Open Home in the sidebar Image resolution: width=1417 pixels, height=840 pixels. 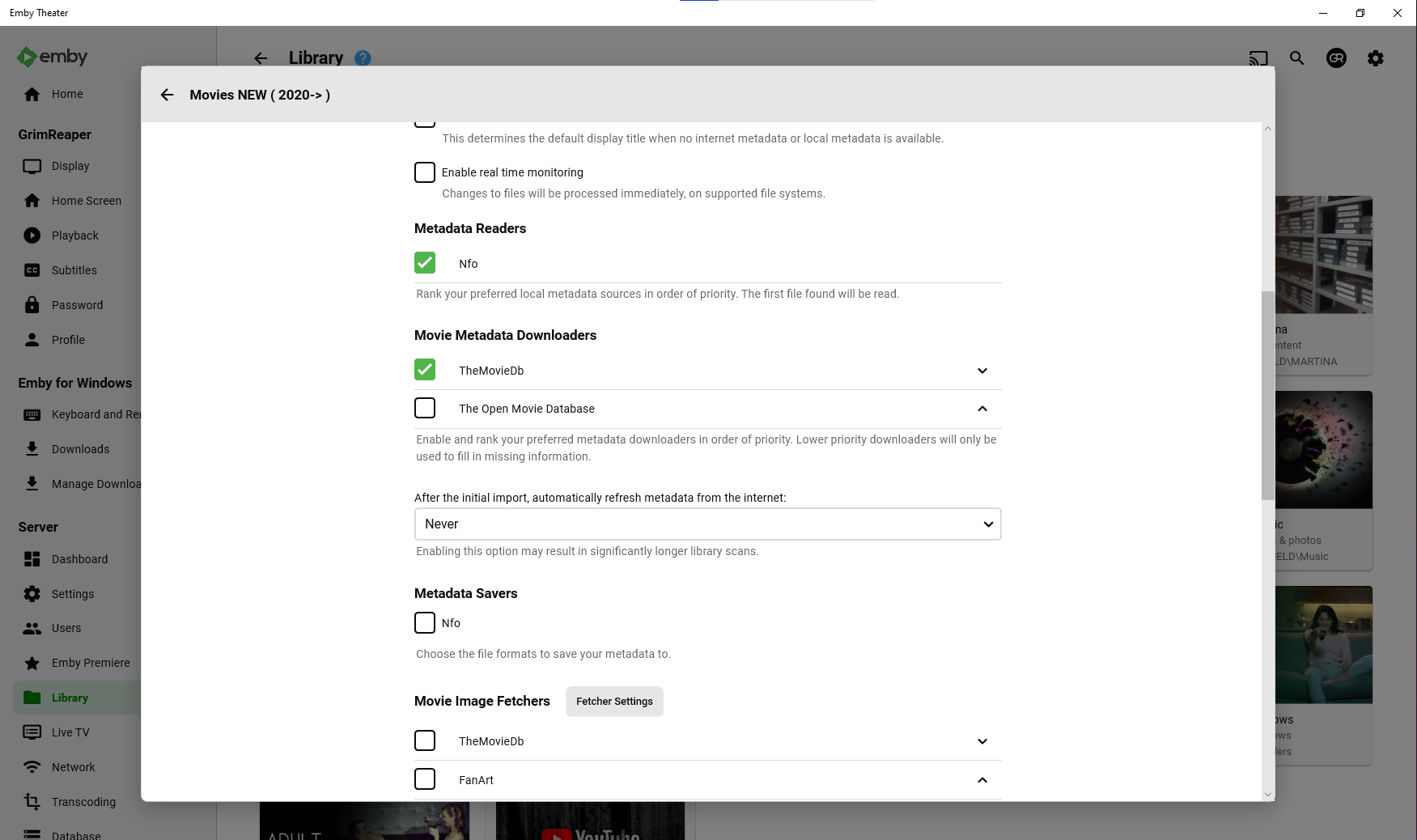(x=67, y=94)
